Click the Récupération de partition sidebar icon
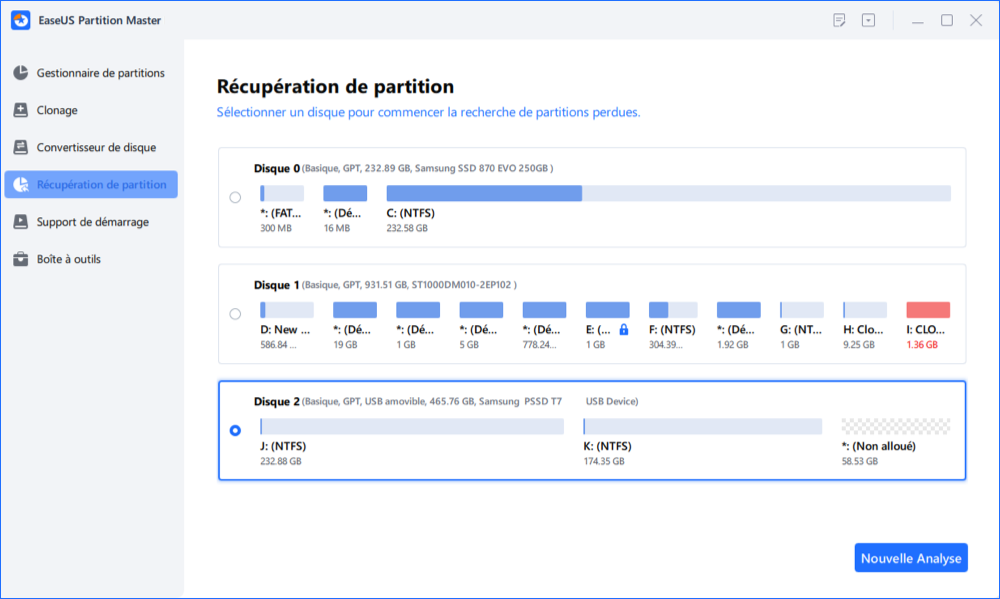 coord(20,184)
